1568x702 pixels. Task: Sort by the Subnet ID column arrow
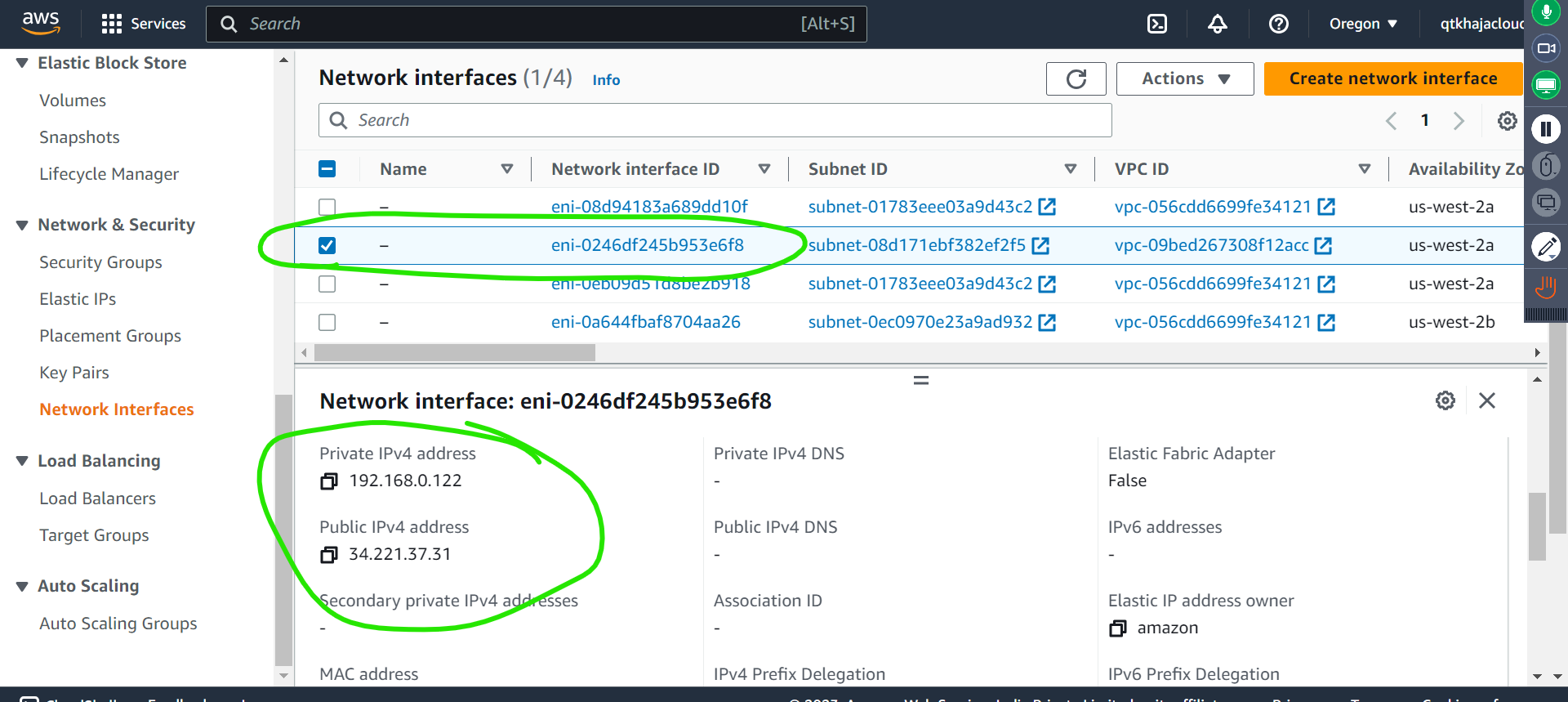pos(1071,169)
